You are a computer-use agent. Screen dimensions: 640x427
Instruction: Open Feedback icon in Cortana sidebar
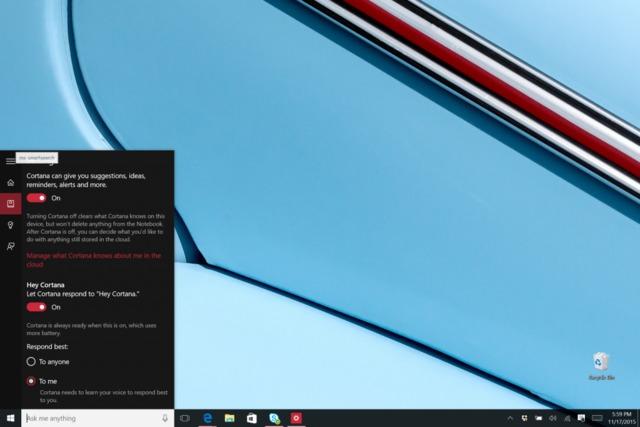pos(11,246)
